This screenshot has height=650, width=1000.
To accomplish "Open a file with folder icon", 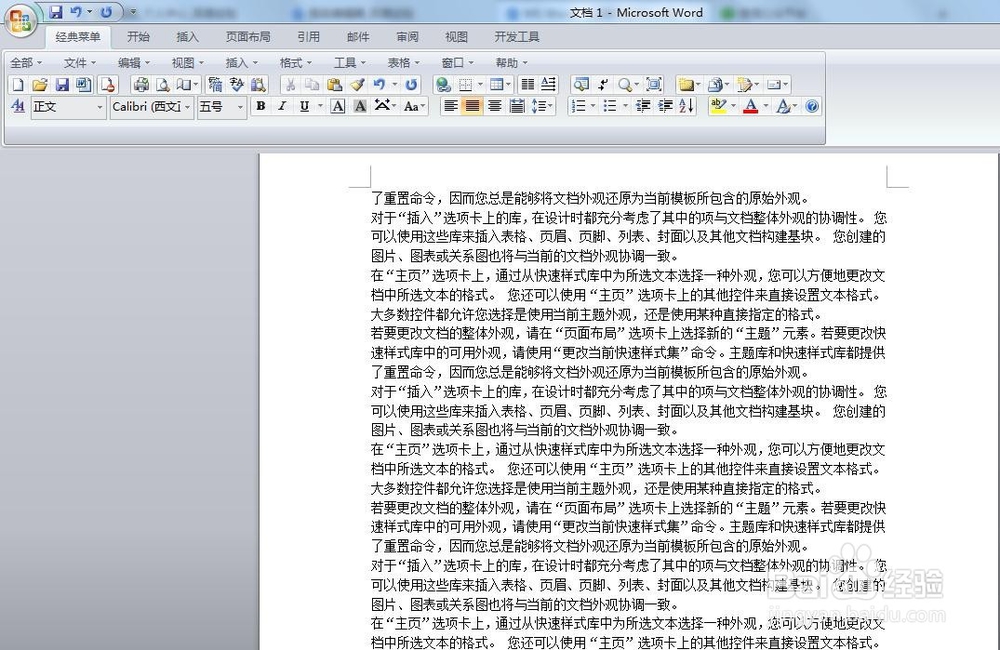I will [40, 84].
